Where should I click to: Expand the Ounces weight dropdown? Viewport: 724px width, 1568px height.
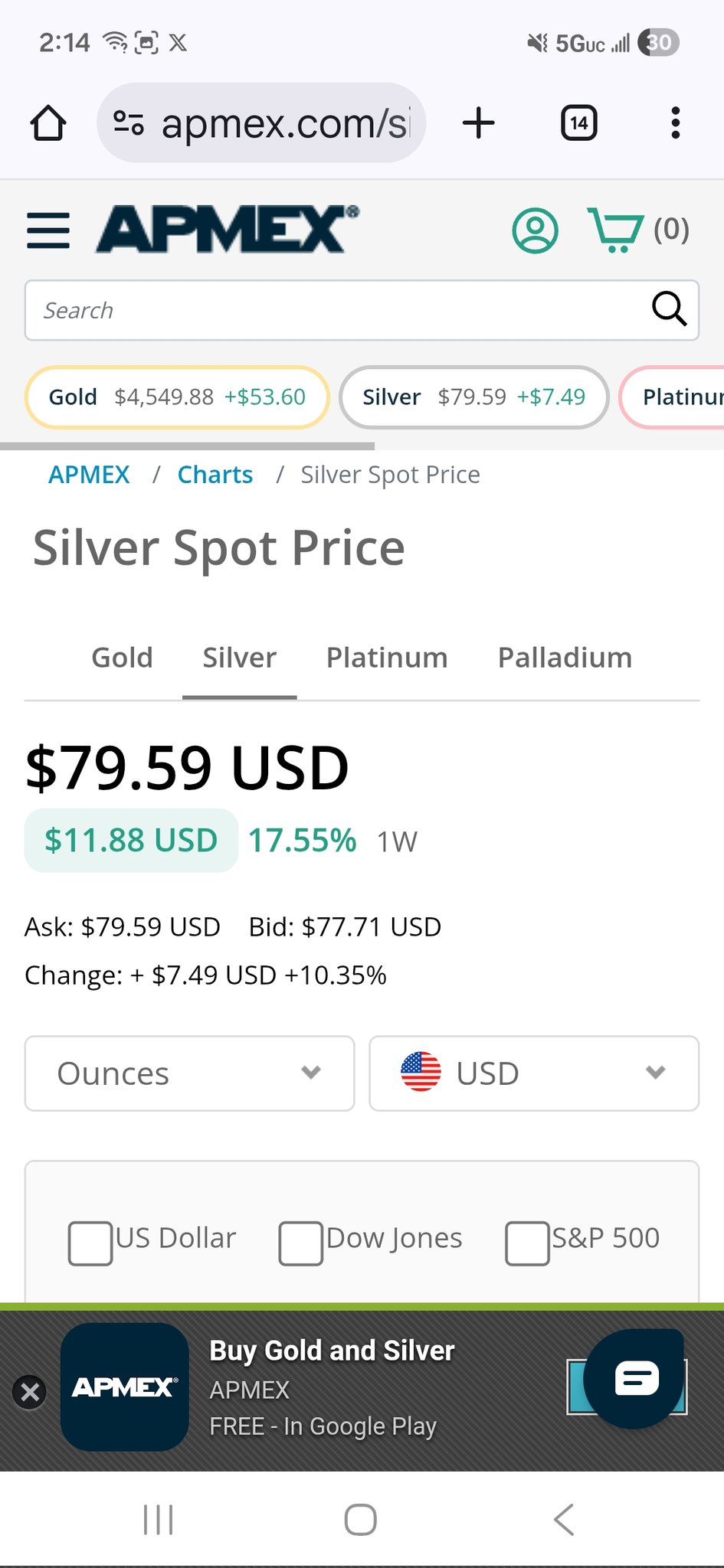pyautogui.click(x=189, y=1073)
